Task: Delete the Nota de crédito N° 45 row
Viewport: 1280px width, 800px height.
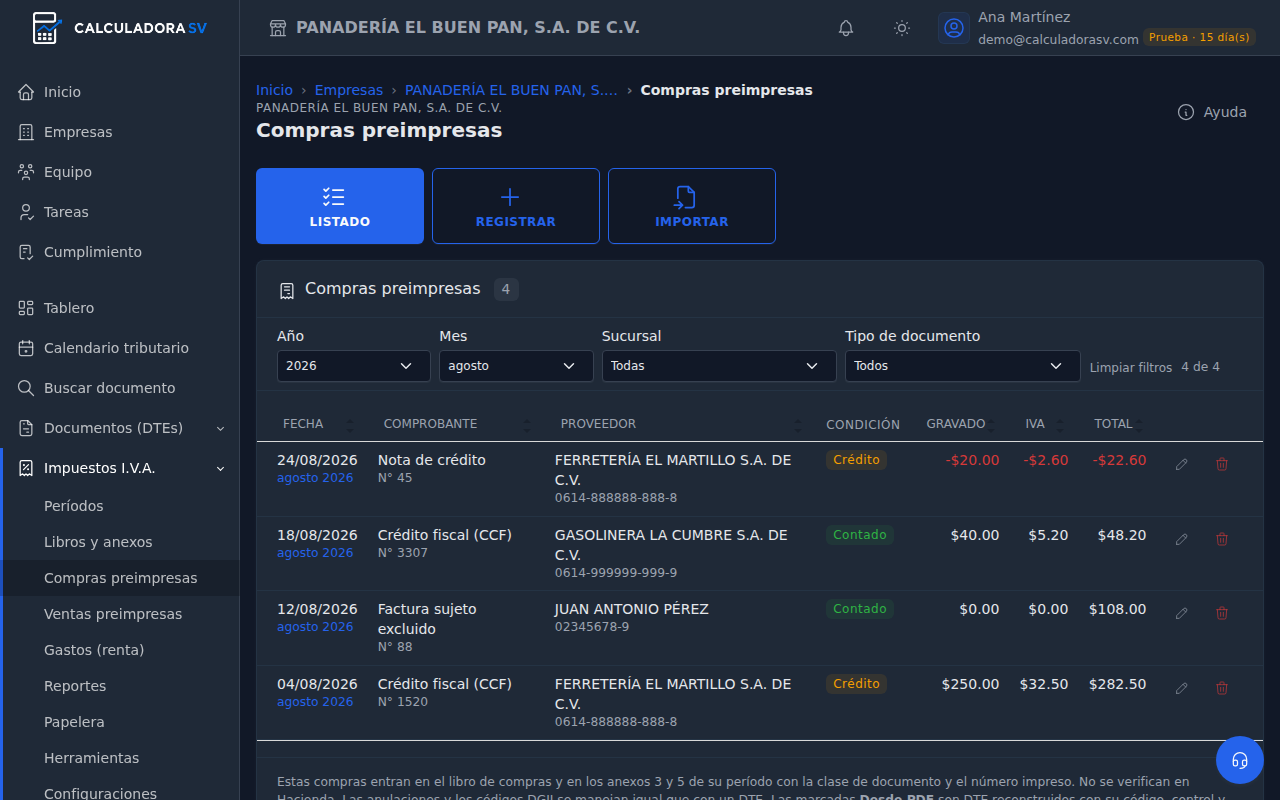Action: 1222,464
